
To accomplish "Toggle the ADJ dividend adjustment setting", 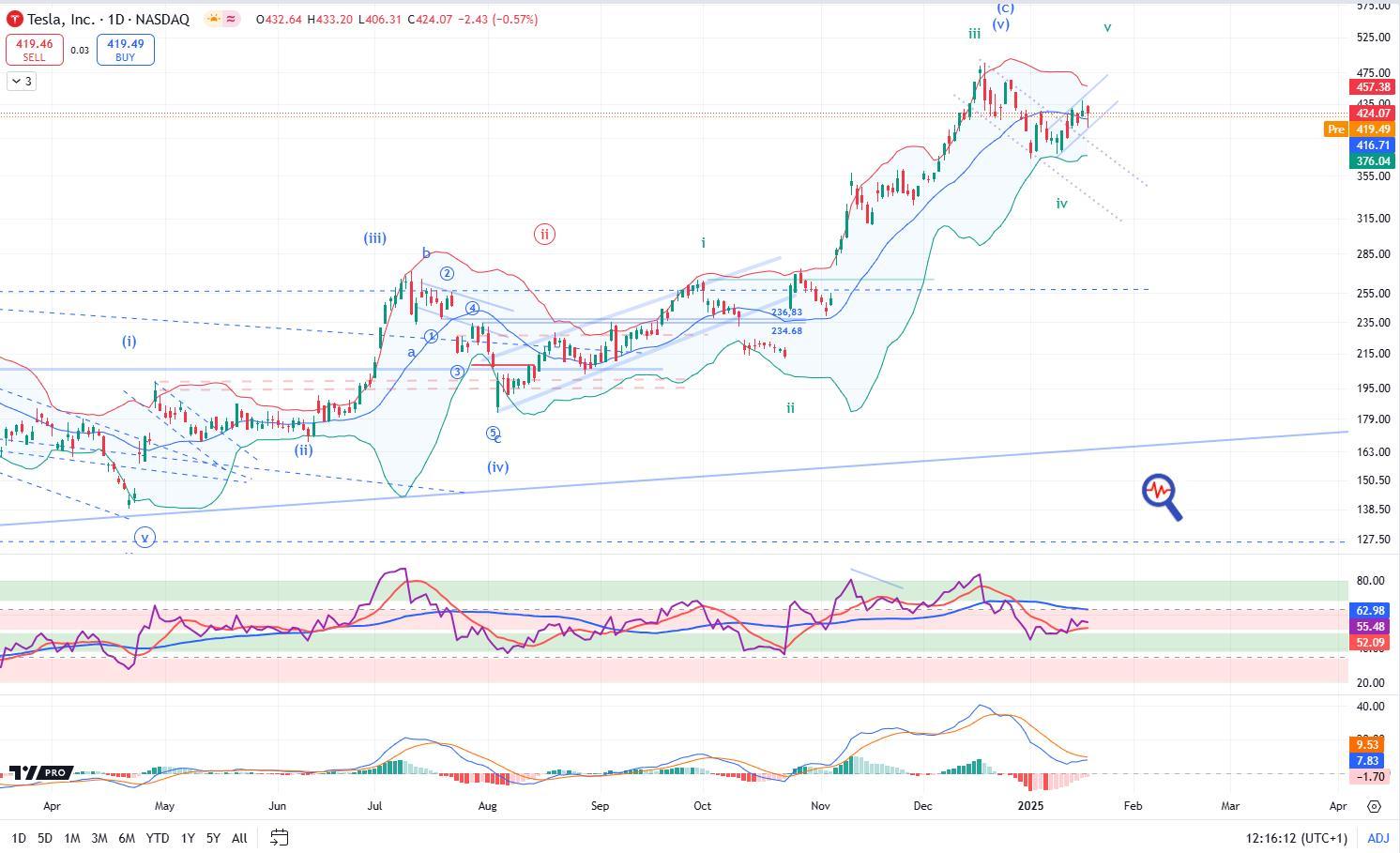I will click(1377, 838).
